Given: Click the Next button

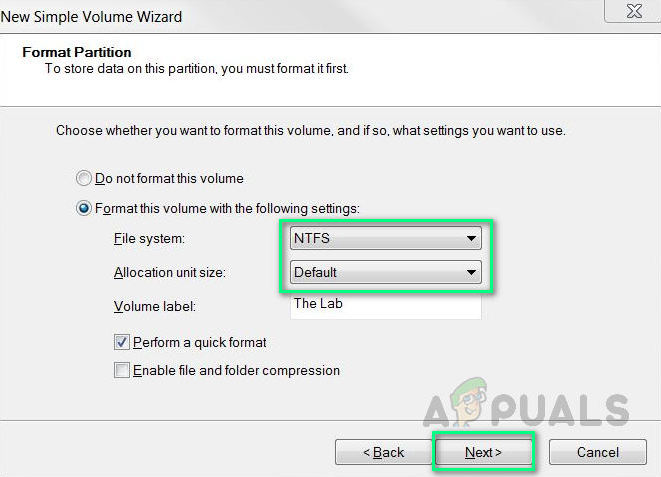Looking at the screenshot, I should [483, 452].
